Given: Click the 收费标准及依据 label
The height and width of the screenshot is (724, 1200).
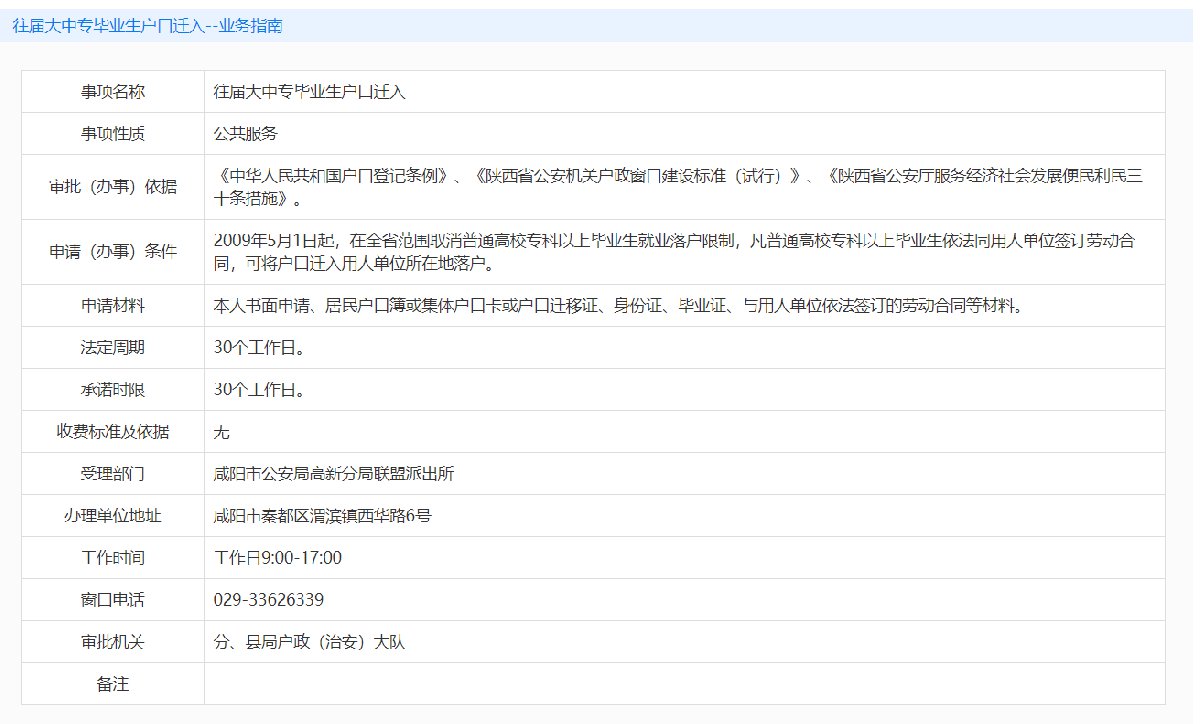Looking at the screenshot, I should tap(113, 432).
